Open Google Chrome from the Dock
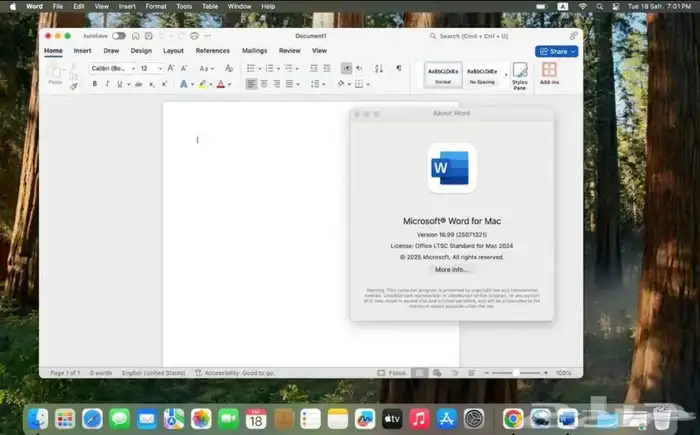Viewport: 700px width, 435px height. tap(513, 419)
